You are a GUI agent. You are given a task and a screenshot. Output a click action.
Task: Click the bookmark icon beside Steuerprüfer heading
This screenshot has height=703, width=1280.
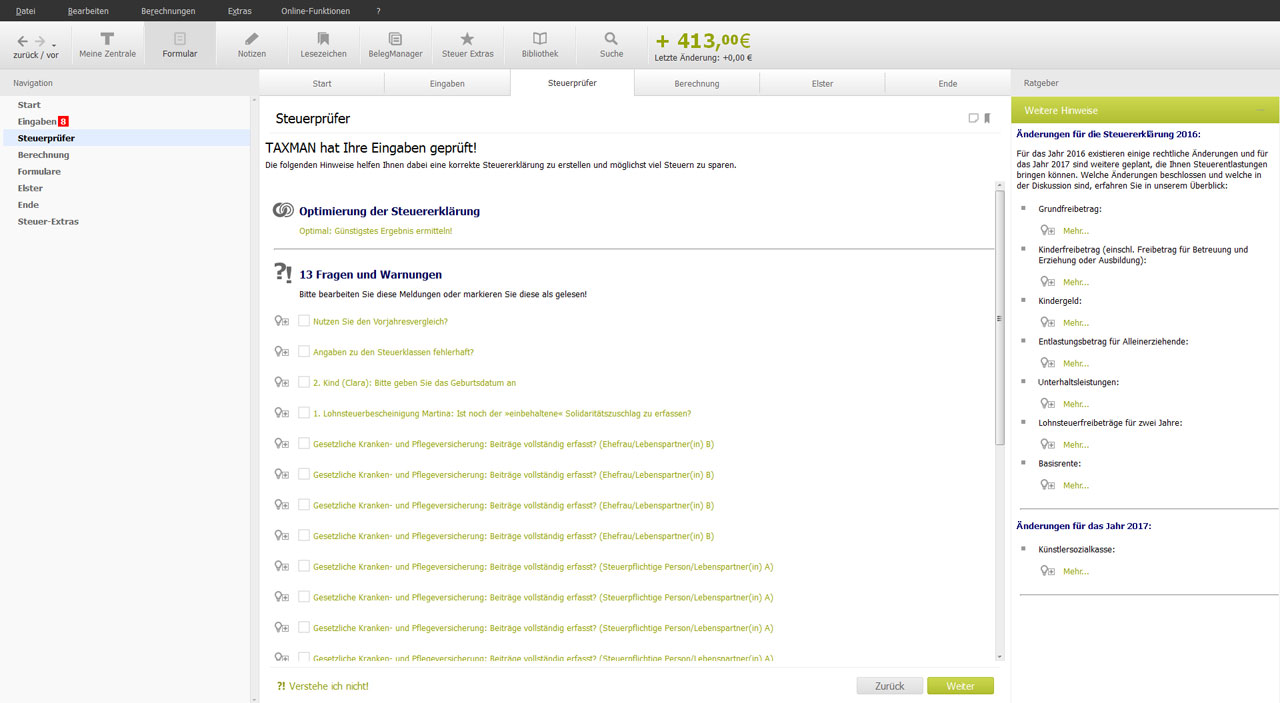coord(987,118)
